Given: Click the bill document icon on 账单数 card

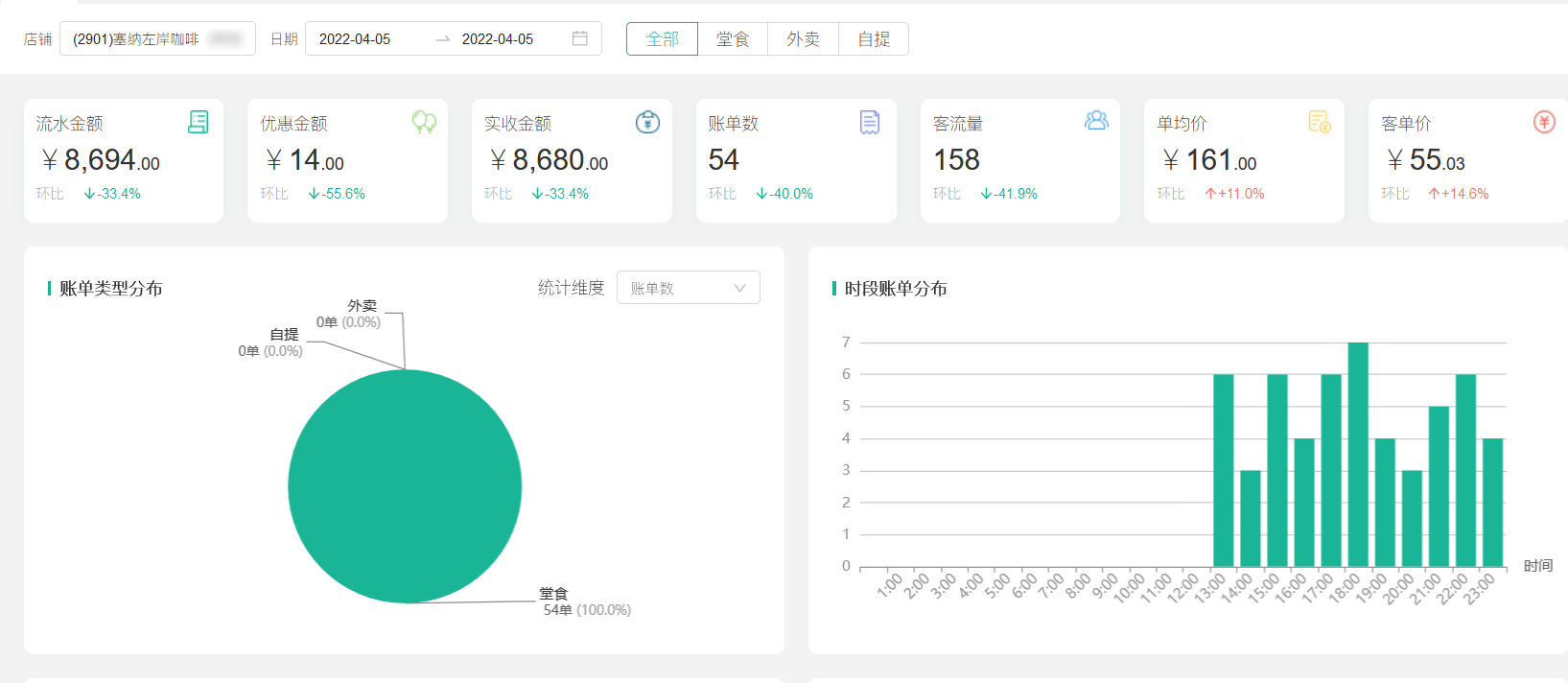Looking at the screenshot, I should pyautogui.click(x=870, y=122).
